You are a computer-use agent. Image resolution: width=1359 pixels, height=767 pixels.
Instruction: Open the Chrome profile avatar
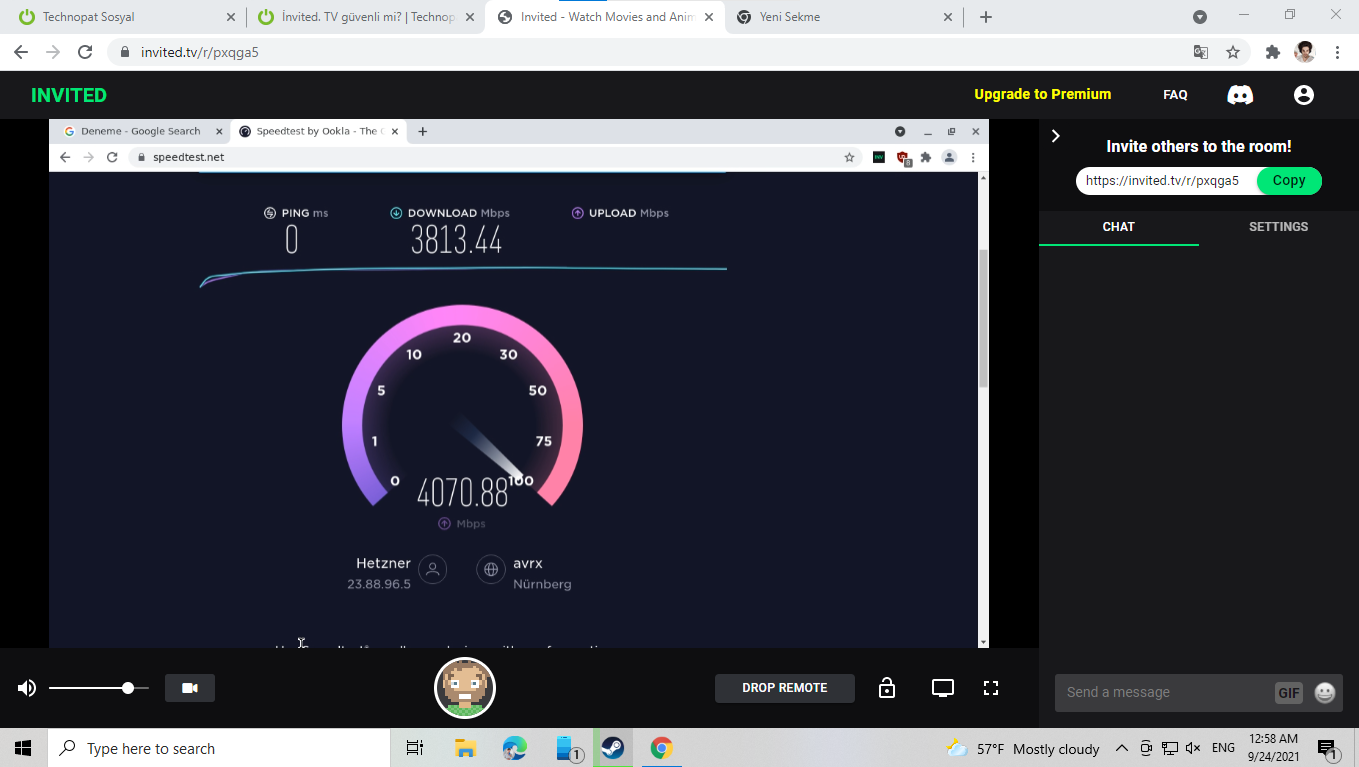(1304, 52)
